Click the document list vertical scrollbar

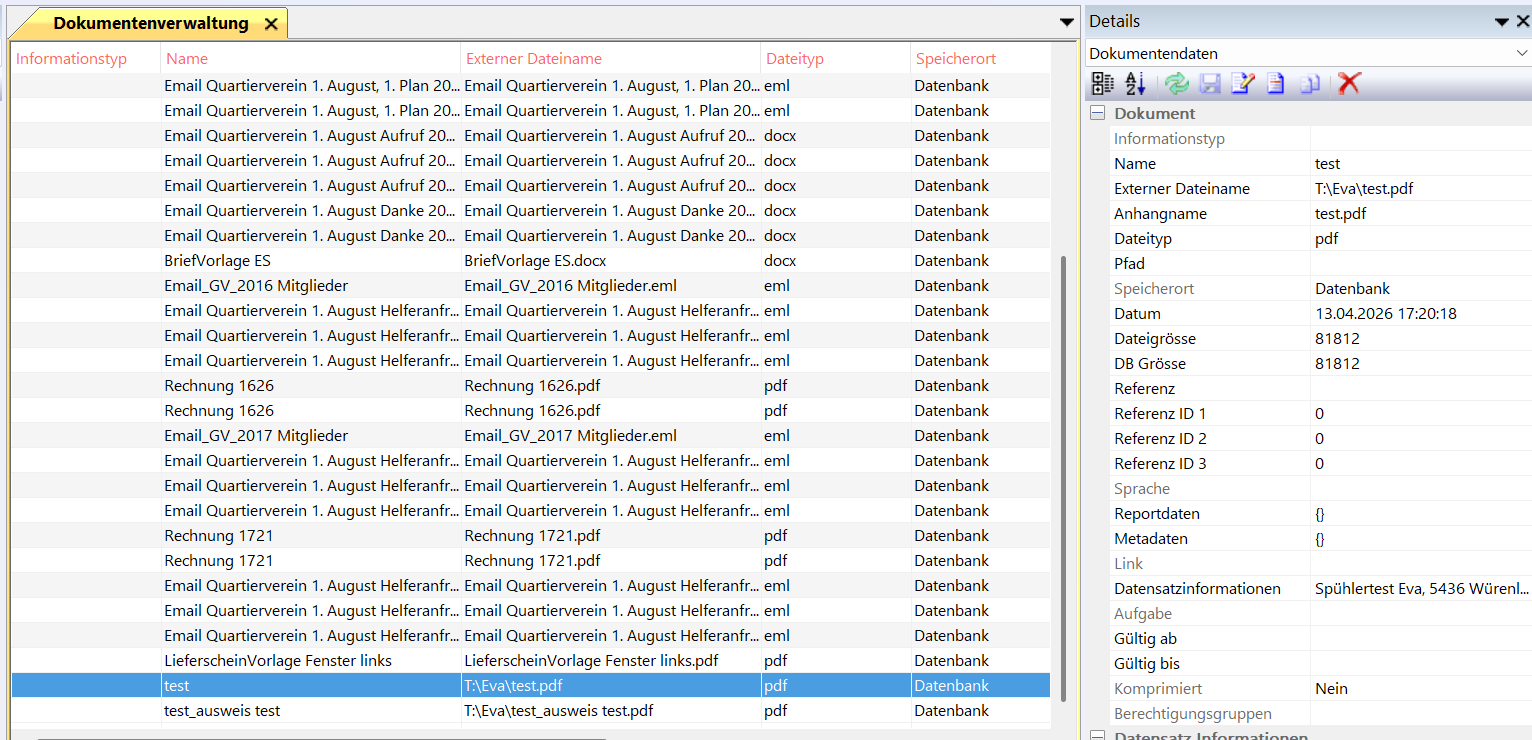[1063, 478]
